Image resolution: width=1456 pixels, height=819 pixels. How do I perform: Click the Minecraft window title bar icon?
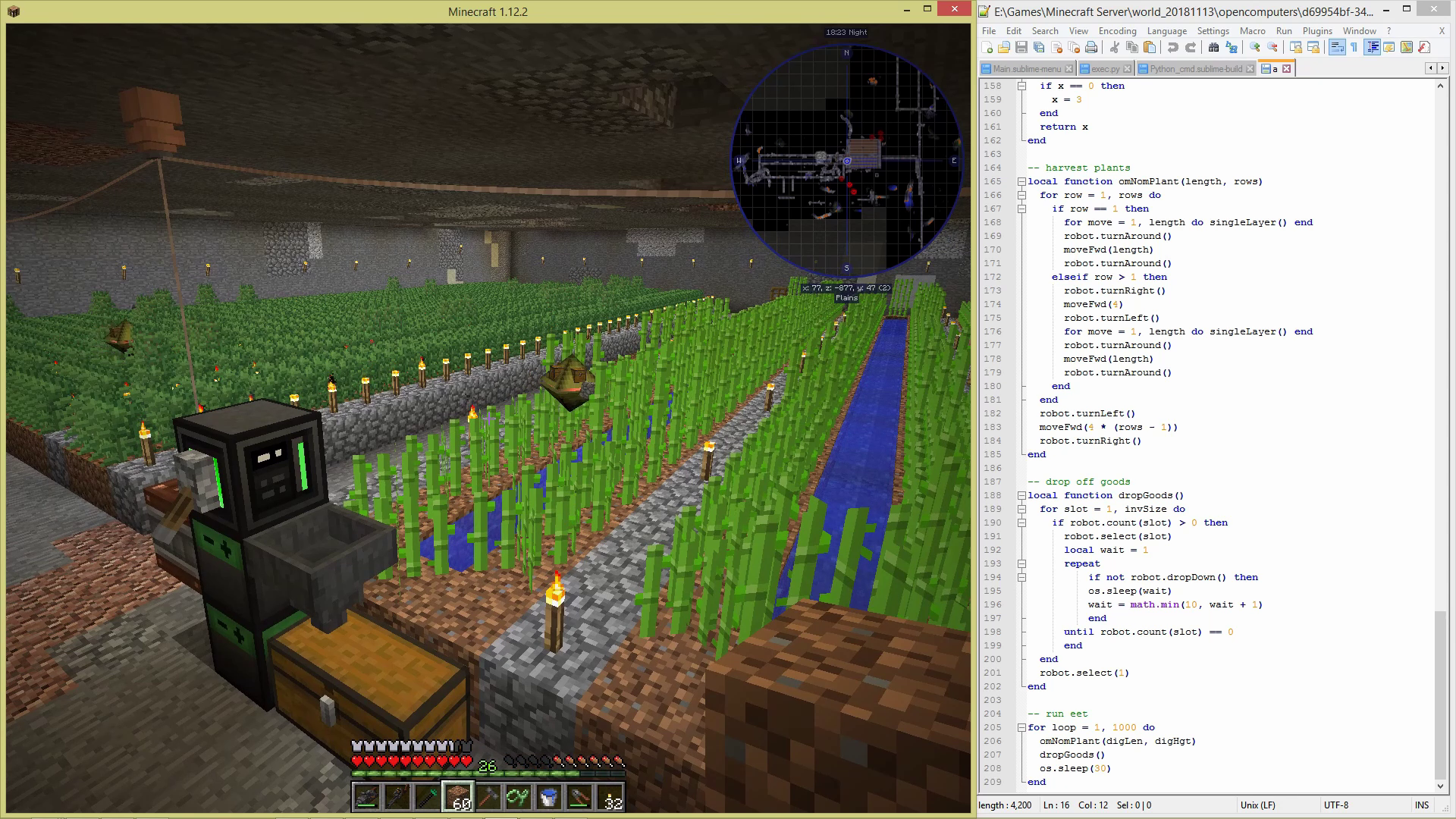(x=14, y=11)
